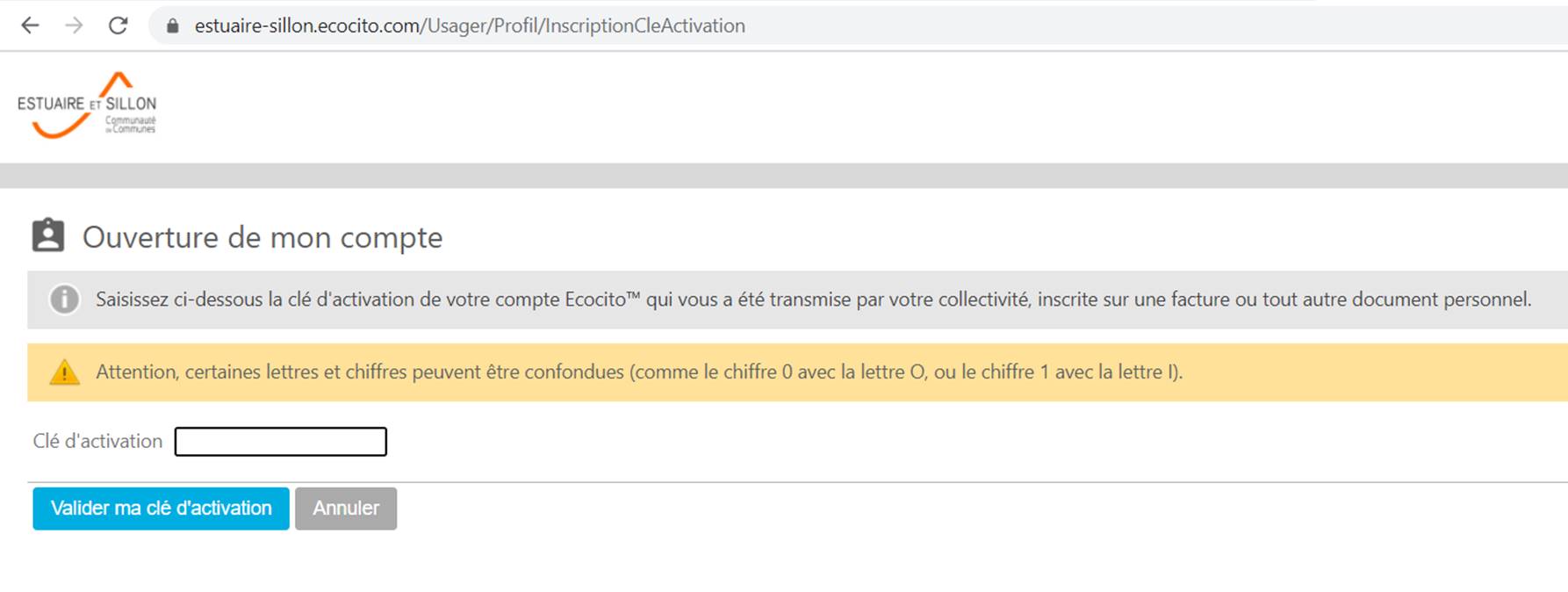
Task: Click the grey band below the logo header
Action: coord(784,176)
